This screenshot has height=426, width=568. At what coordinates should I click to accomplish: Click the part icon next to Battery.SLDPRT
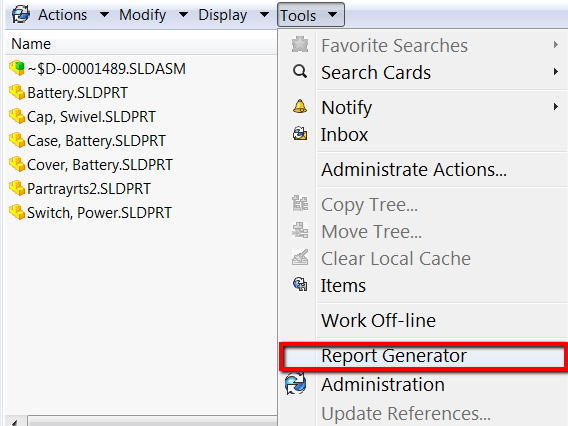17,92
